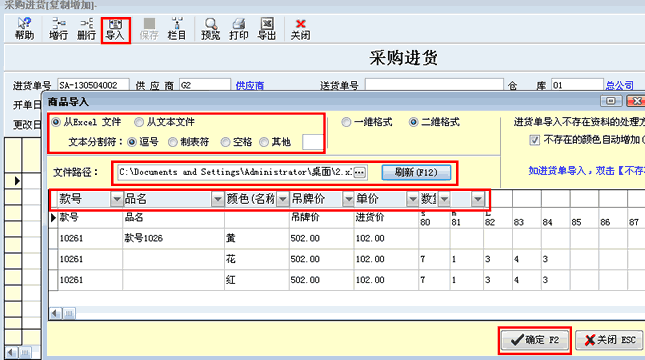
Task: Click the 送货单号 input field
Action: 434,85
